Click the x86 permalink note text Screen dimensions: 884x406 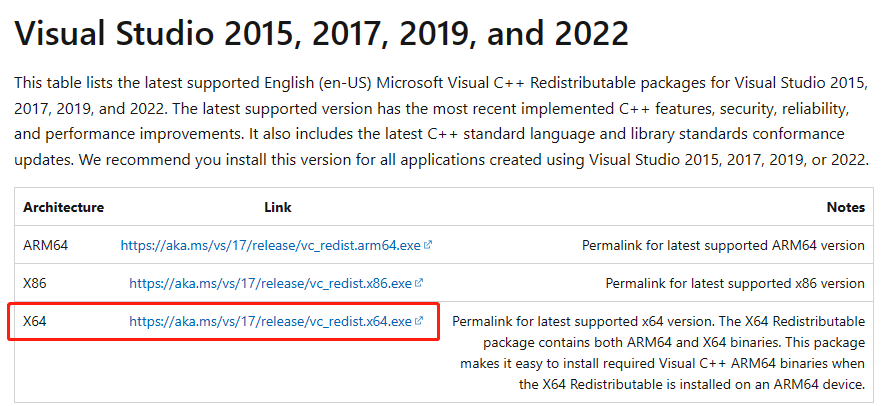point(735,283)
